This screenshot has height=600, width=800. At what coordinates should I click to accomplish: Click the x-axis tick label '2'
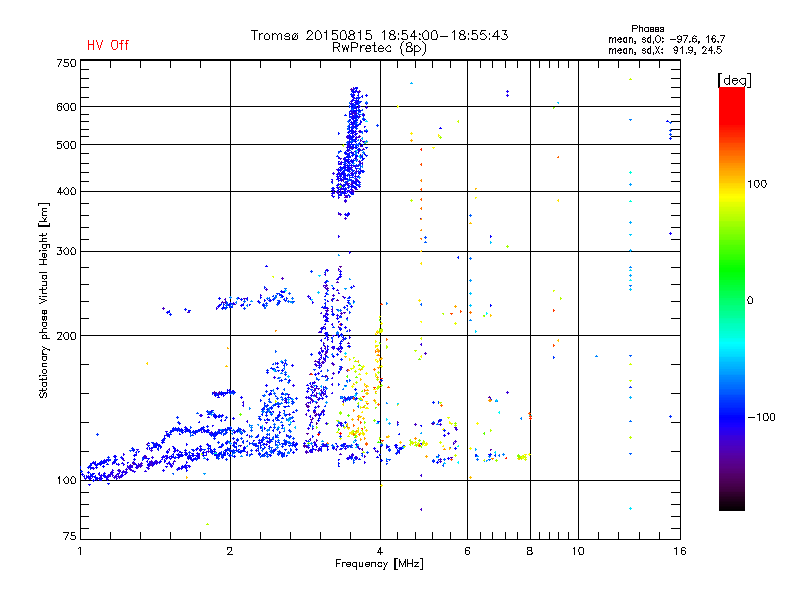coord(230,551)
